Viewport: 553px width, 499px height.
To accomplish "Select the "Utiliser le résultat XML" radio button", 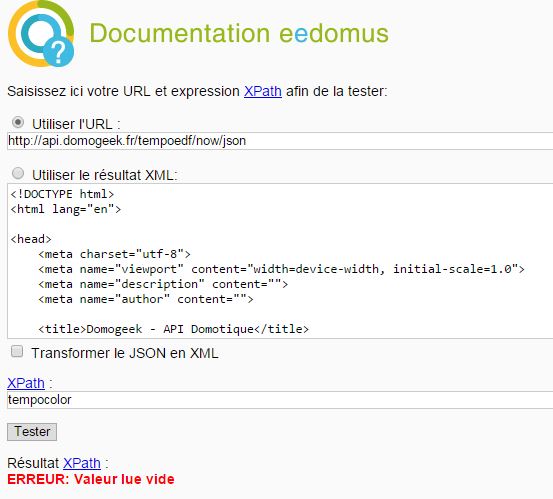I will coord(18,173).
